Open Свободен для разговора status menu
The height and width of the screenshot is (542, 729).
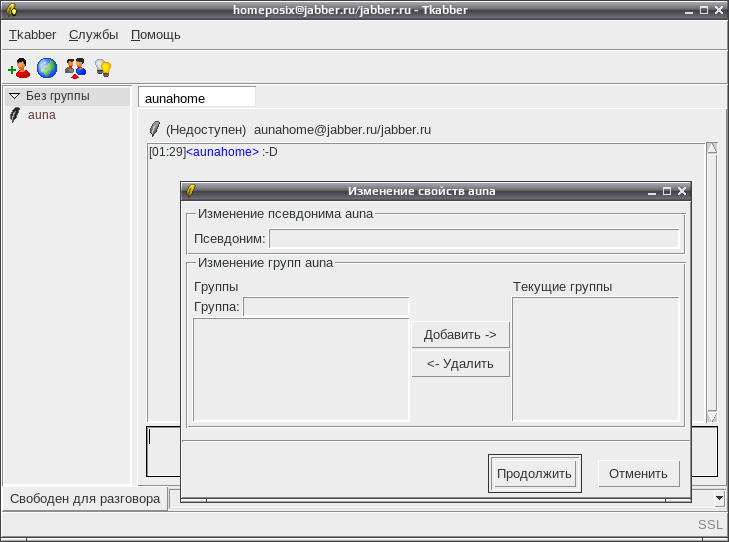[x=85, y=499]
